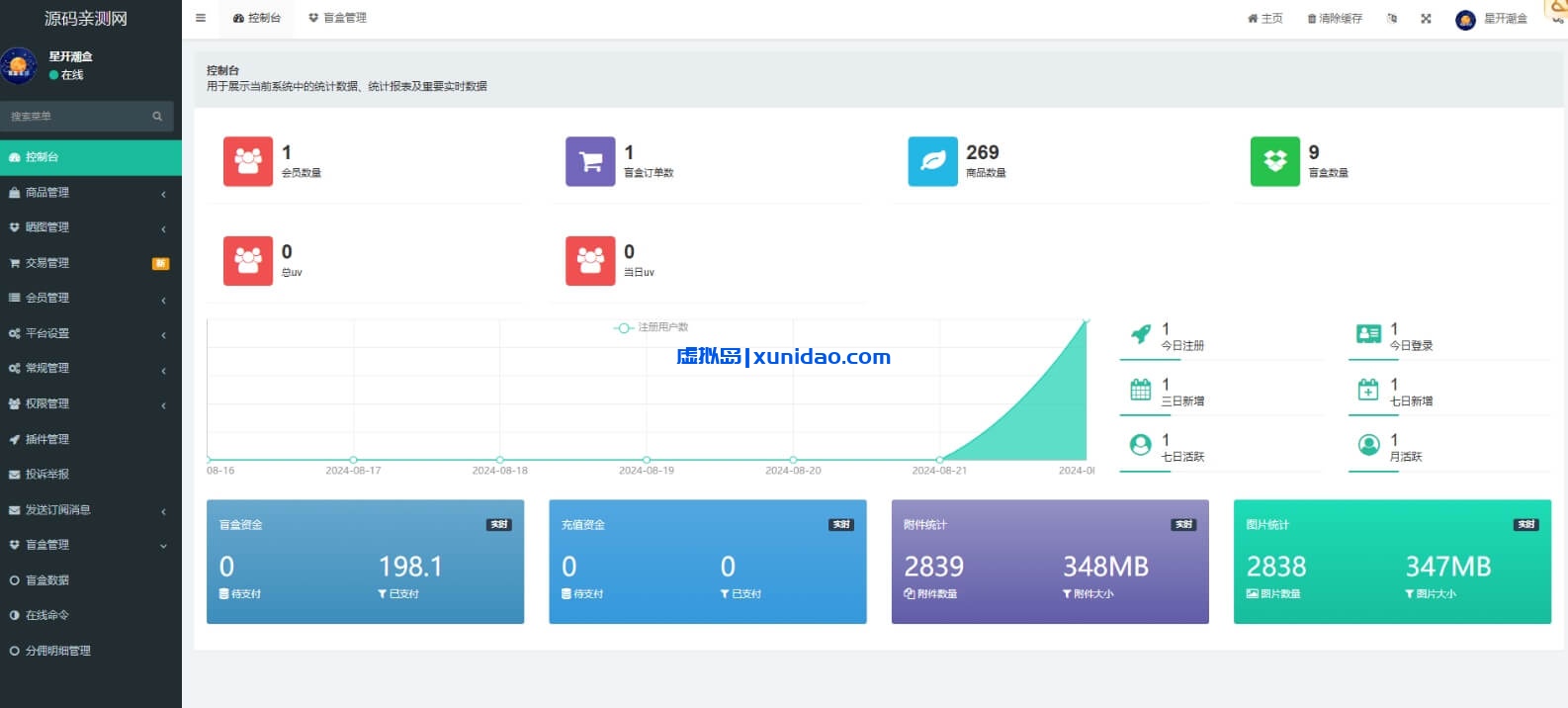Image resolution: width=1568 pixels, height=708 pixels.
Task: Expand the 平台设置 sidebar menu
Action: tap(90, 333)
